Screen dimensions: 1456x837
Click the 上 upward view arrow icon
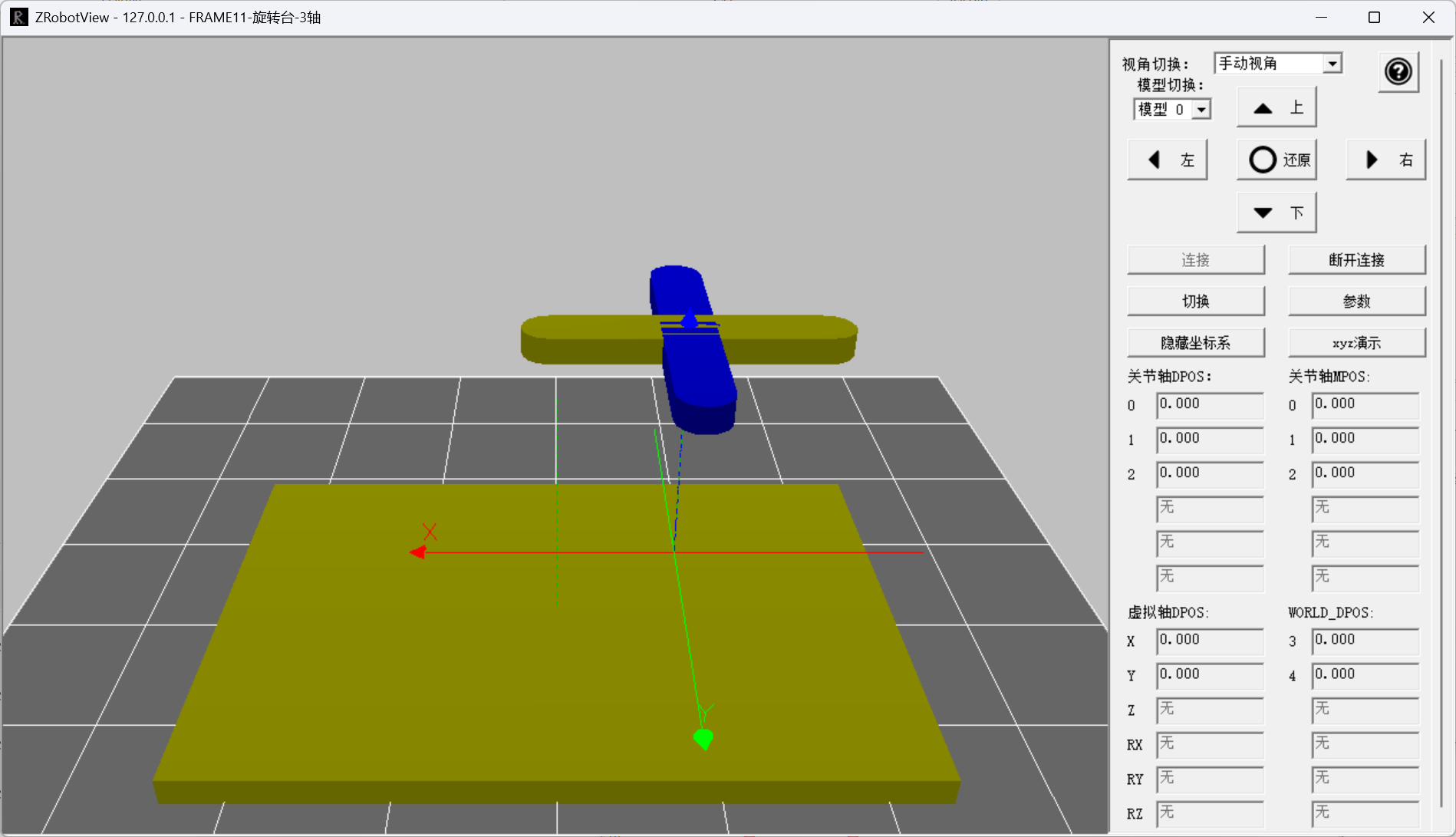[x=1276, y=107]
